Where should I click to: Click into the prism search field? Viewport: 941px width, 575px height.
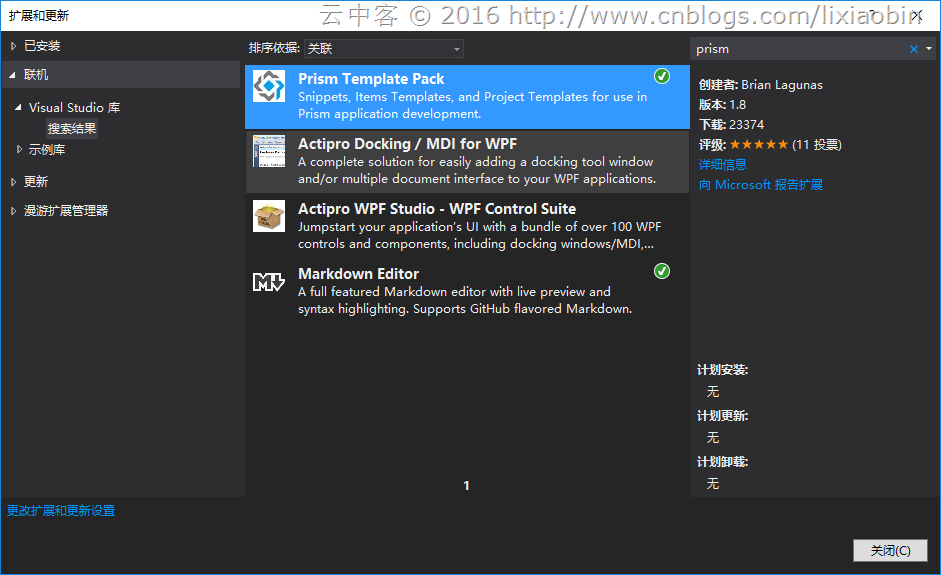pyautogui.click(x=798, y=49)
